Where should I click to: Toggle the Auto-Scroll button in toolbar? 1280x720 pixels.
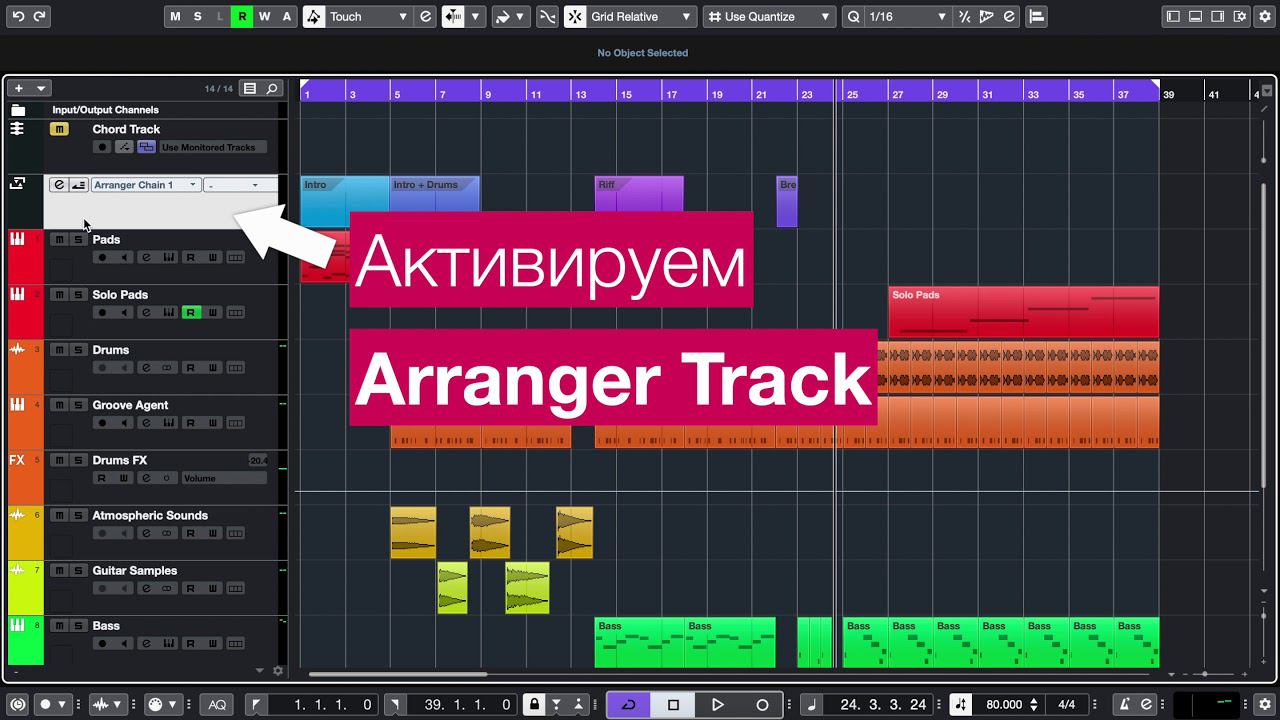click(x=453, y=17)
